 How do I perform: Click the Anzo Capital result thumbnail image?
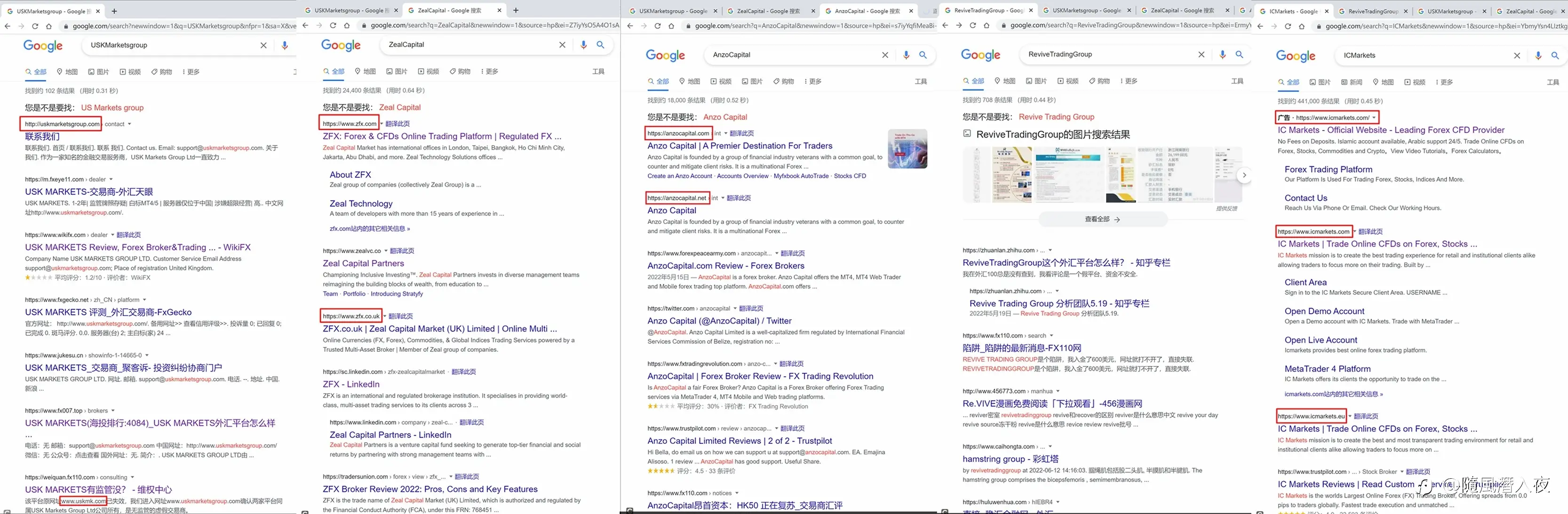click(x=907, y=149)
